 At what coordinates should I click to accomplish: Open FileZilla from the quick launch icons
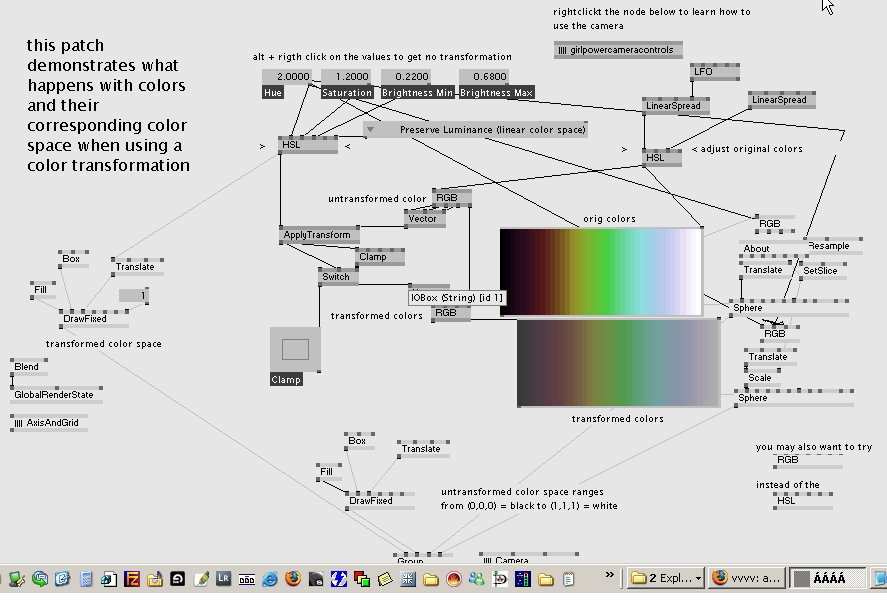(x=132, y=579)
